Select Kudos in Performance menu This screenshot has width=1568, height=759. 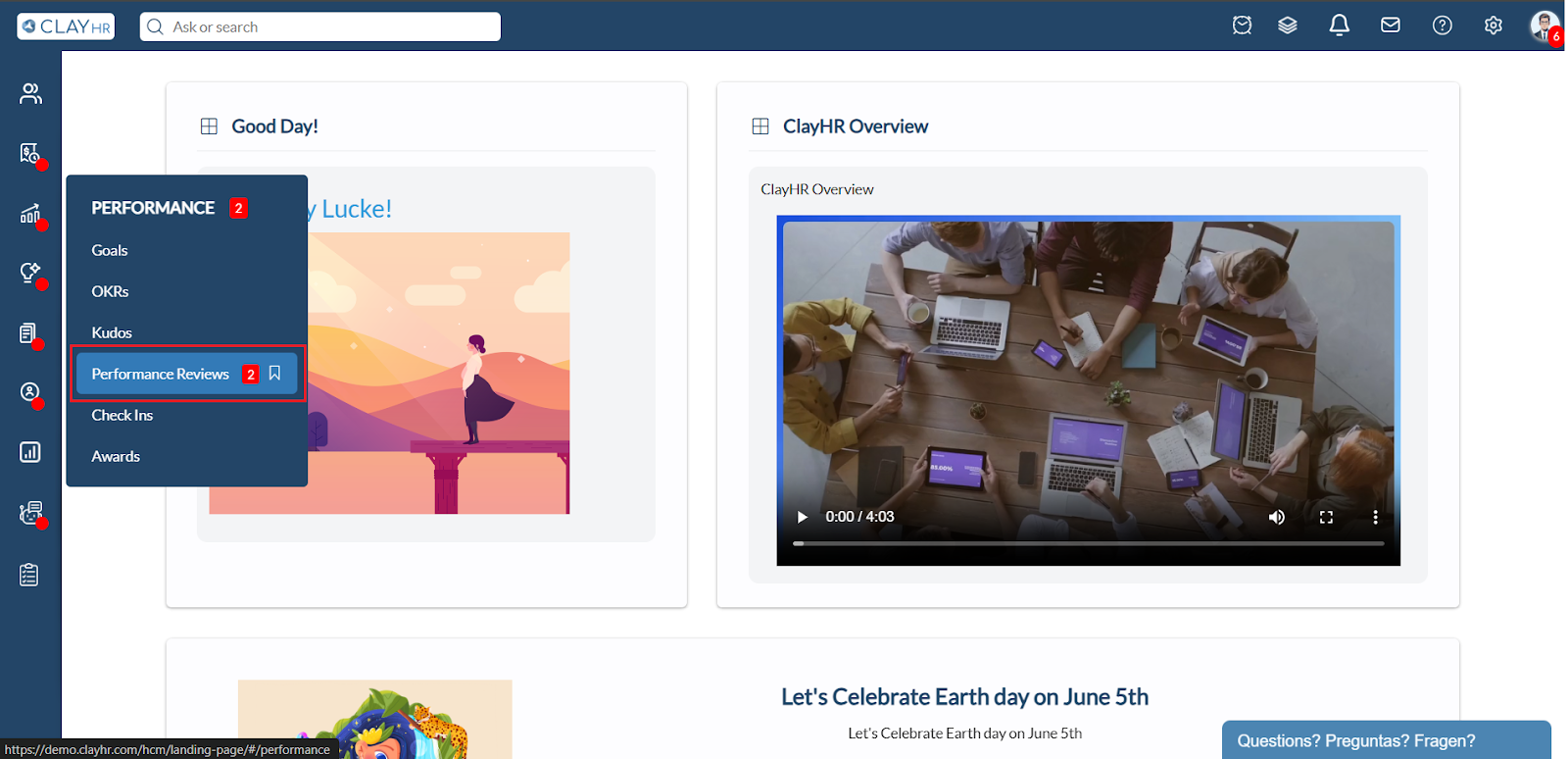112,332
